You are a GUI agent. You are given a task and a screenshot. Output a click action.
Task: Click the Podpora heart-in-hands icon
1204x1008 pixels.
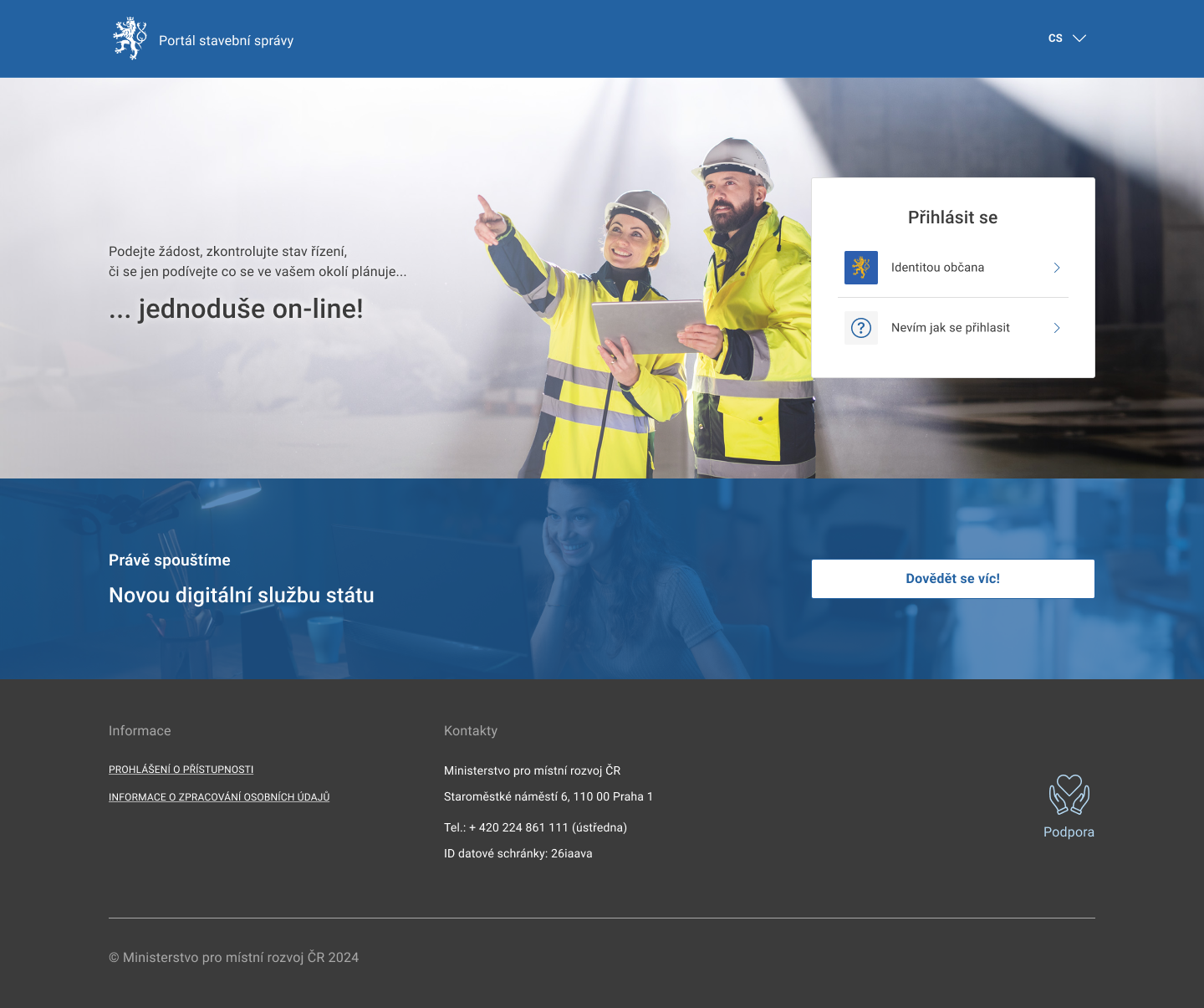(x=1069, y=795)
